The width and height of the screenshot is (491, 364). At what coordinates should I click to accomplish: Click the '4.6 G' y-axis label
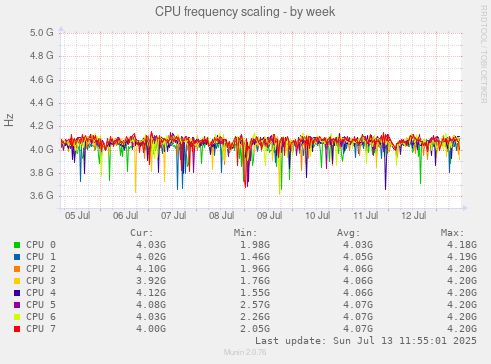pyautogui.click(x=41, y=79)
